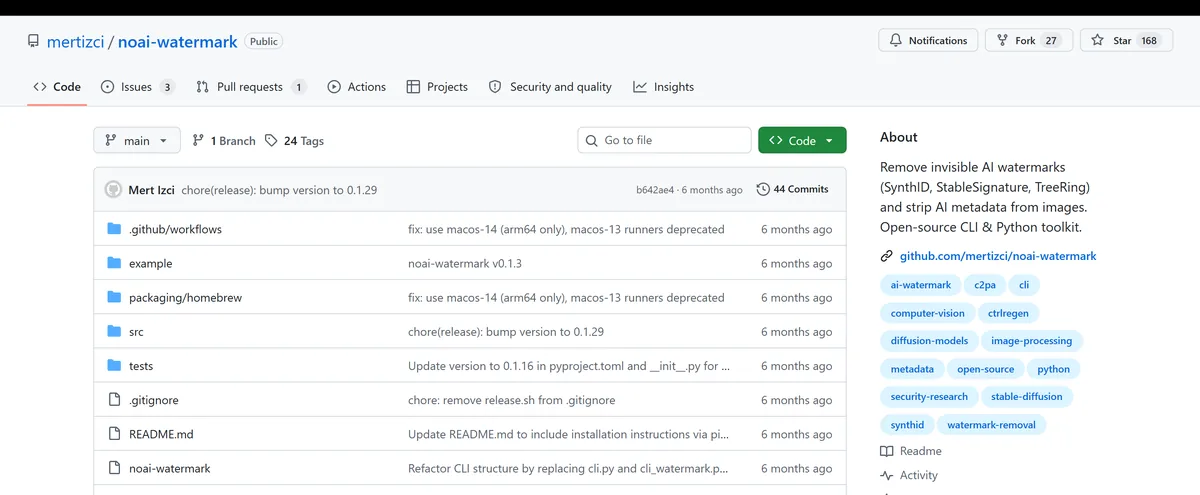View the 1 Branch link

click(224, 141)
